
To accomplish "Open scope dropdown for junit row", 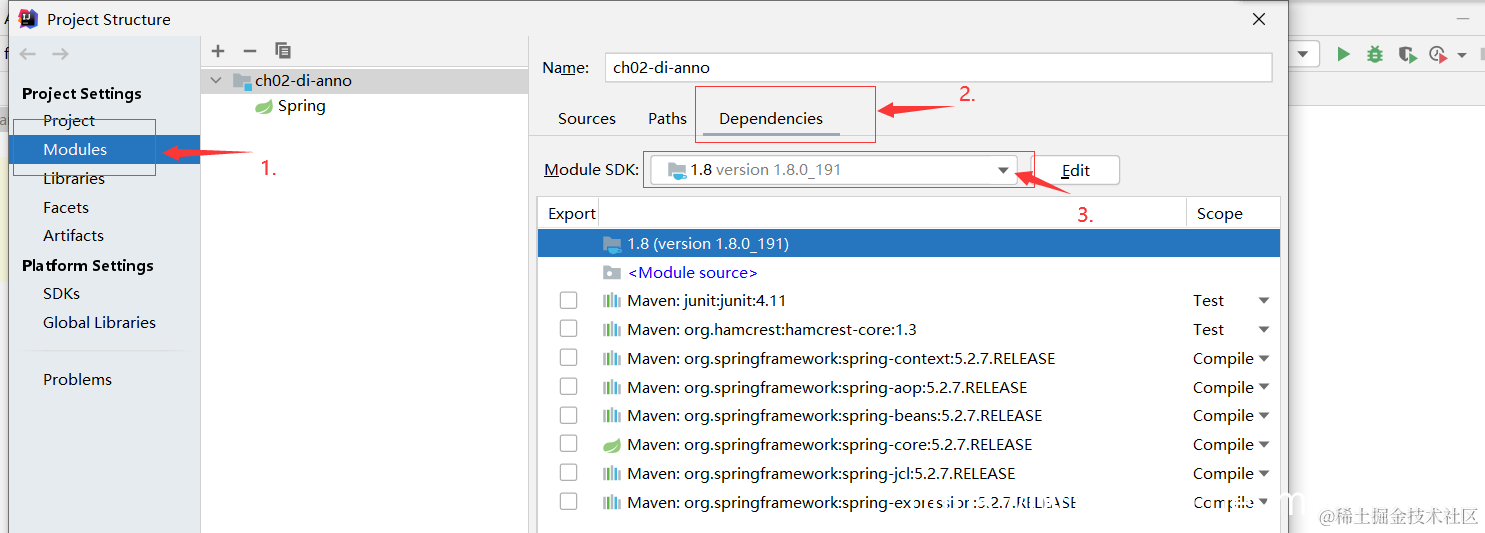I will (x=1264, y=301).
